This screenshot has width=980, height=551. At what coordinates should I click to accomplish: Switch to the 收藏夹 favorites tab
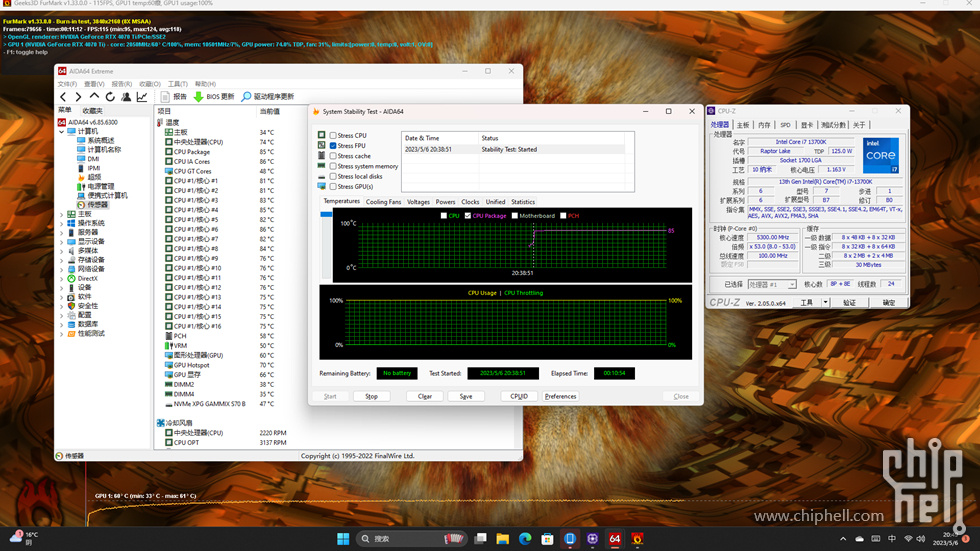coord(92,111)
